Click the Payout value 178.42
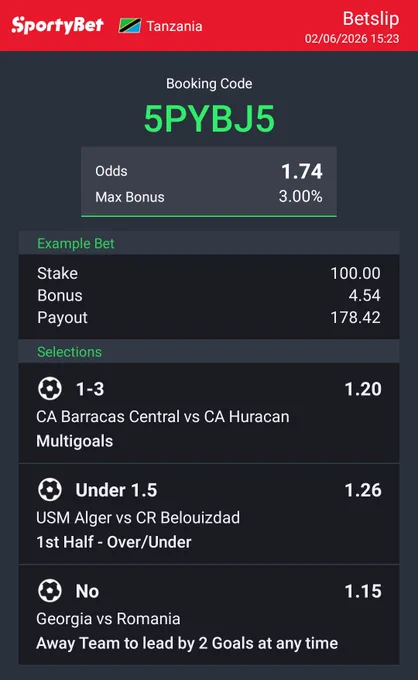The height and width of the screenshot is (680, 418). 355,317
